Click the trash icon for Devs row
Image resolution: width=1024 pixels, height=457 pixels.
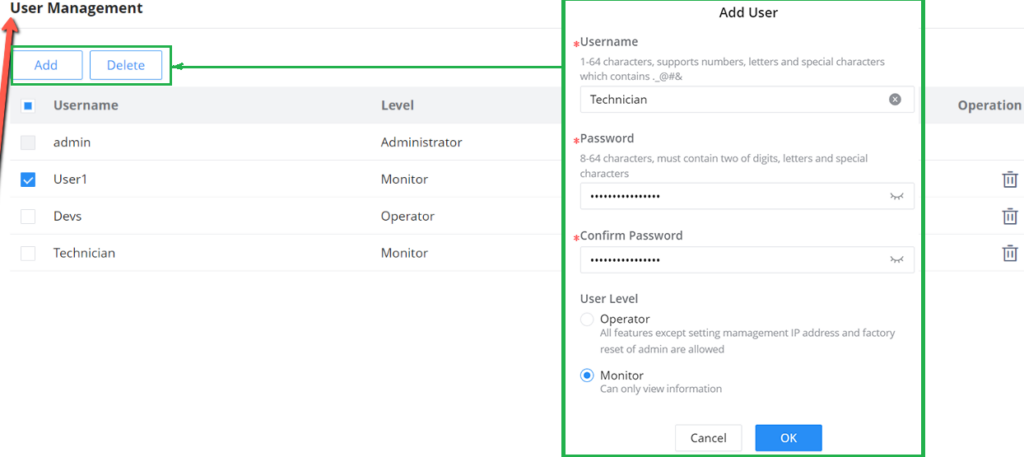1010,216
